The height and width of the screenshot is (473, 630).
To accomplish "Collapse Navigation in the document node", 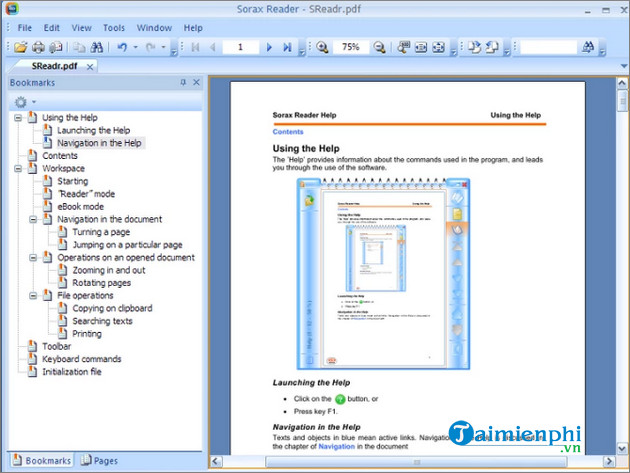I will coord(33,219).
